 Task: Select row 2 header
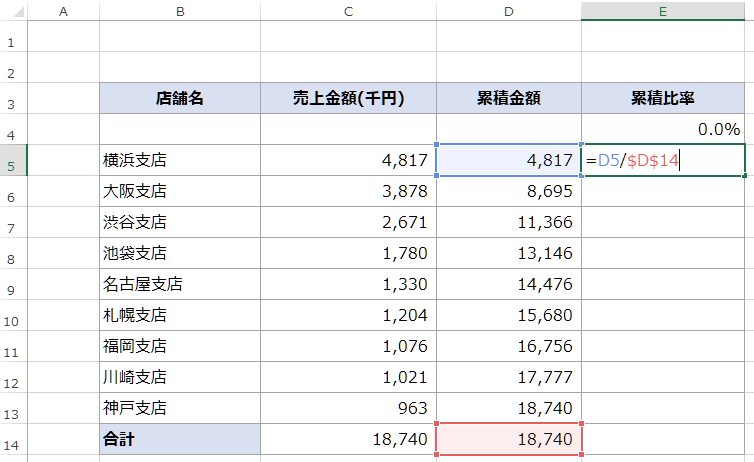point(13,67)
